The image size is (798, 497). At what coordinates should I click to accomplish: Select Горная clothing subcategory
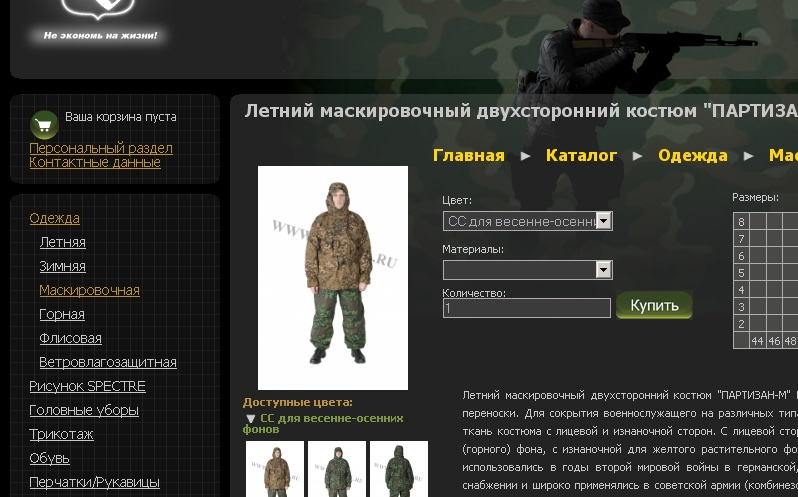[62, 314]
